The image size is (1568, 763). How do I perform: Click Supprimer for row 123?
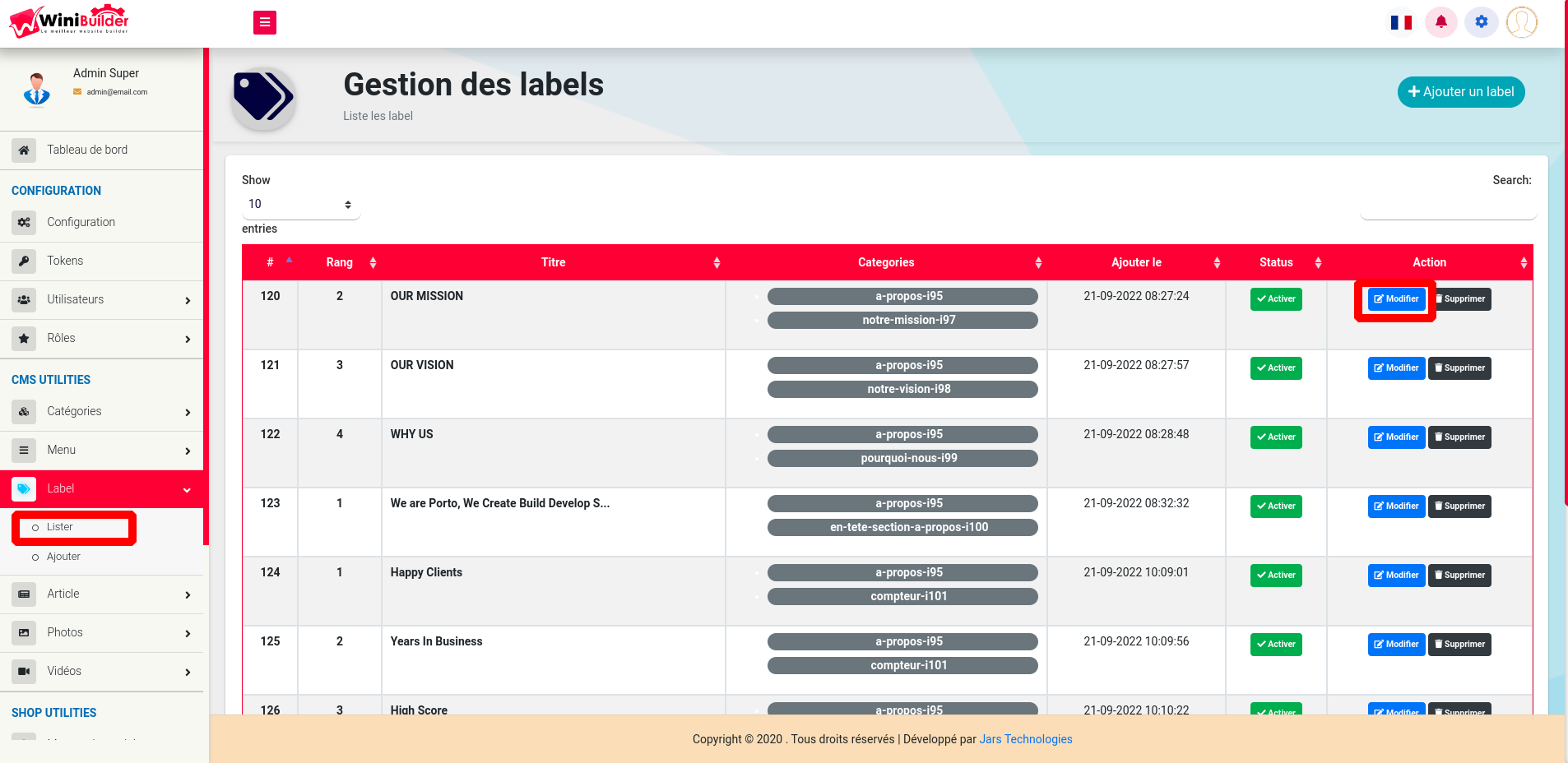[x=1459, y=506]
